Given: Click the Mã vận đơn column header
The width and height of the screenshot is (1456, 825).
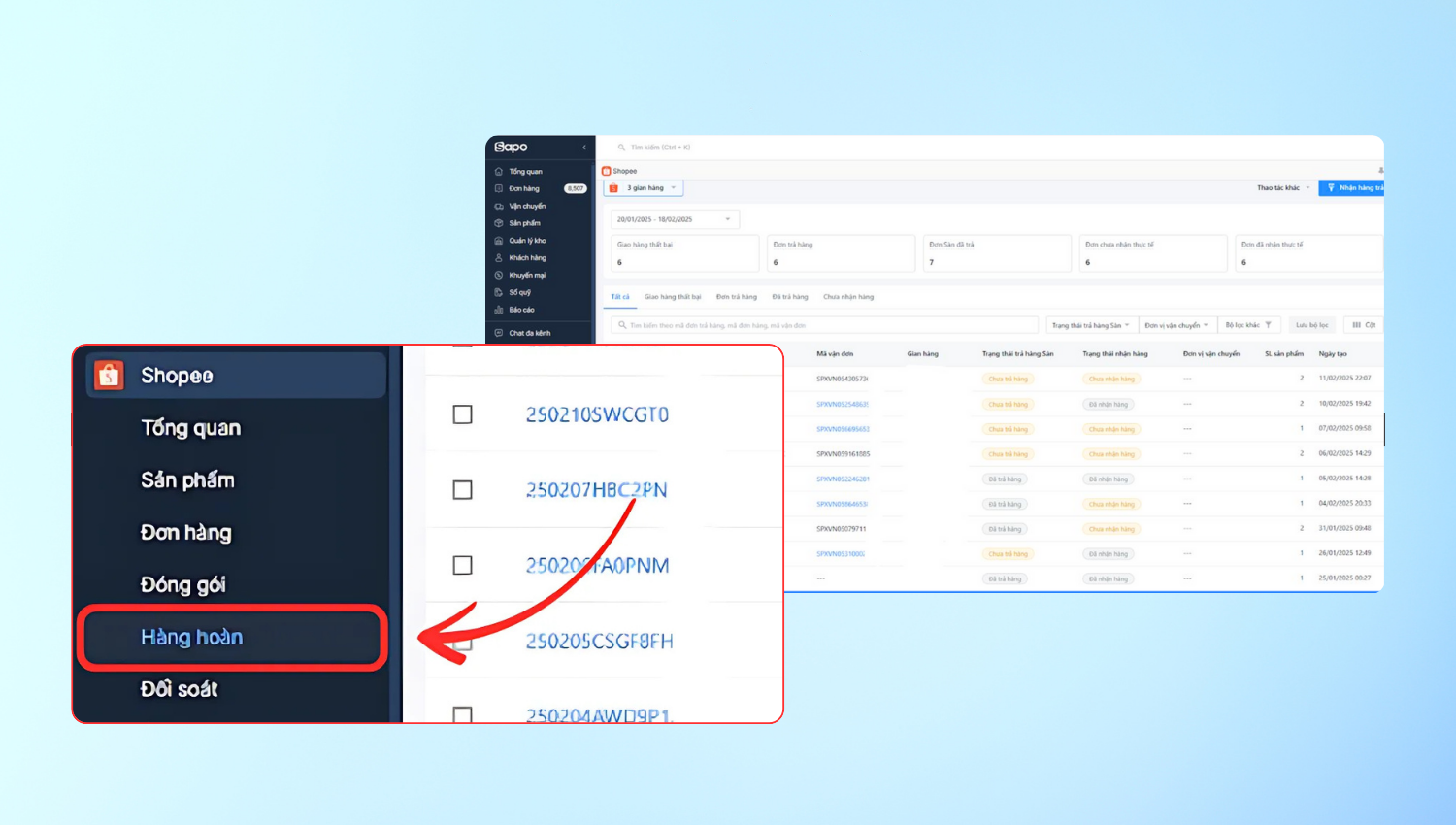Looking at the screenshot, I should [x=835, y=354].
